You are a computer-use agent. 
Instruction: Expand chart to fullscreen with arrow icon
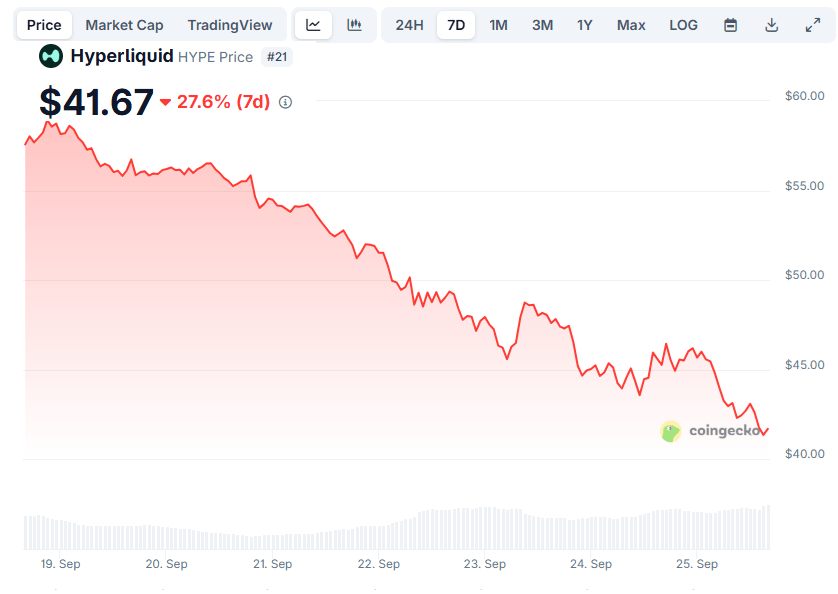(x=812, y=24)
